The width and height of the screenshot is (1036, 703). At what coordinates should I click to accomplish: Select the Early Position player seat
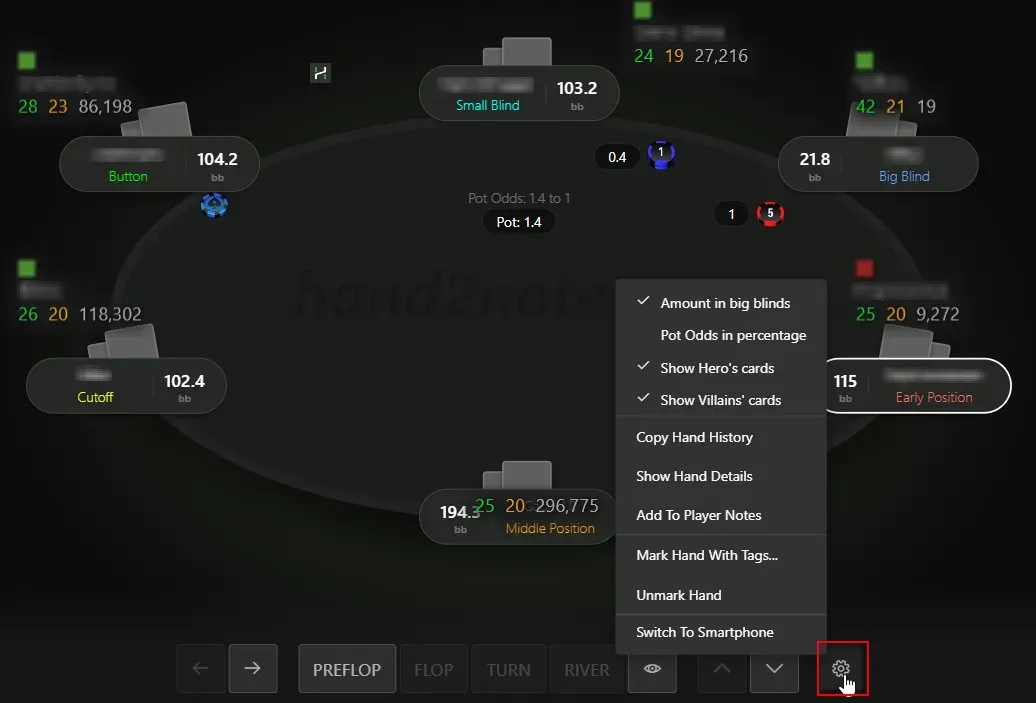coord(918,386)
